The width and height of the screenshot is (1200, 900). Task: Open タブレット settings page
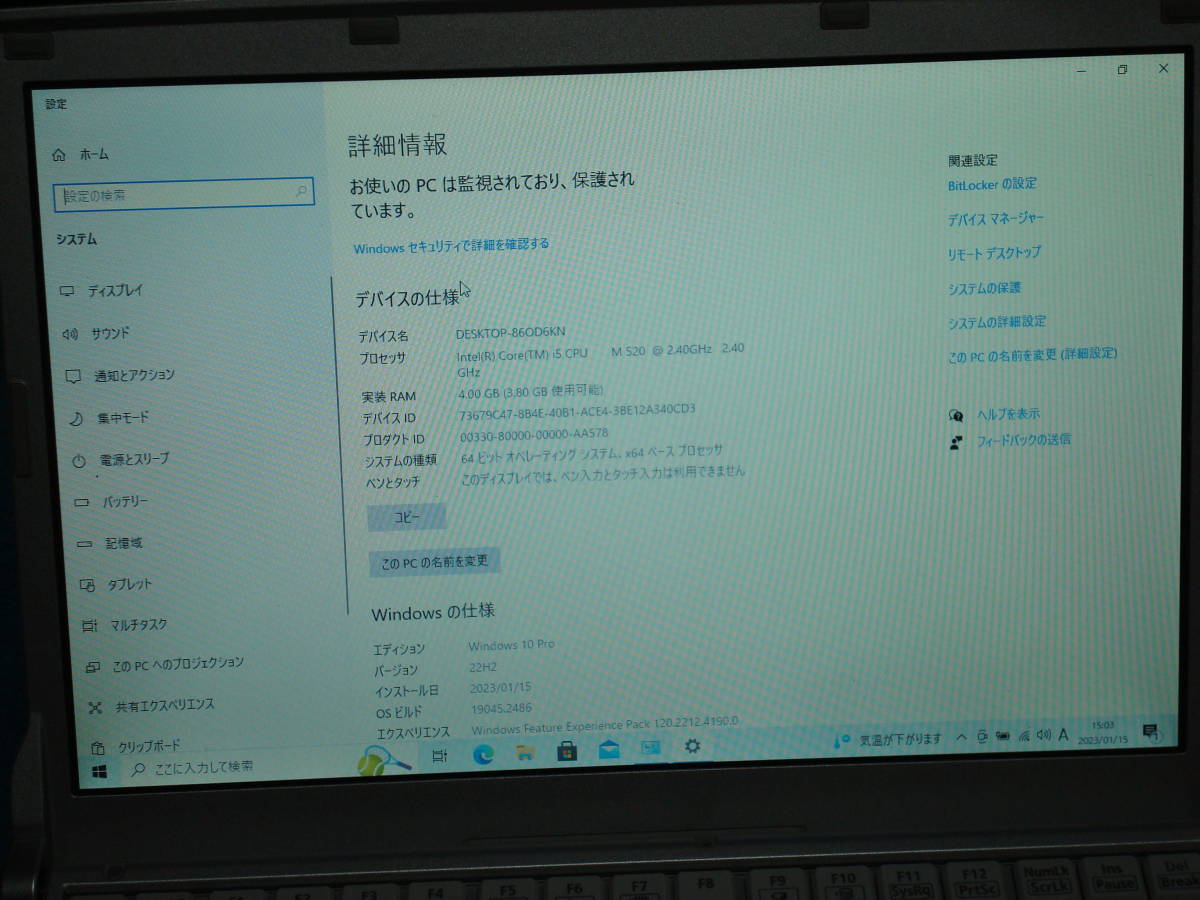[x=117, y=584]
